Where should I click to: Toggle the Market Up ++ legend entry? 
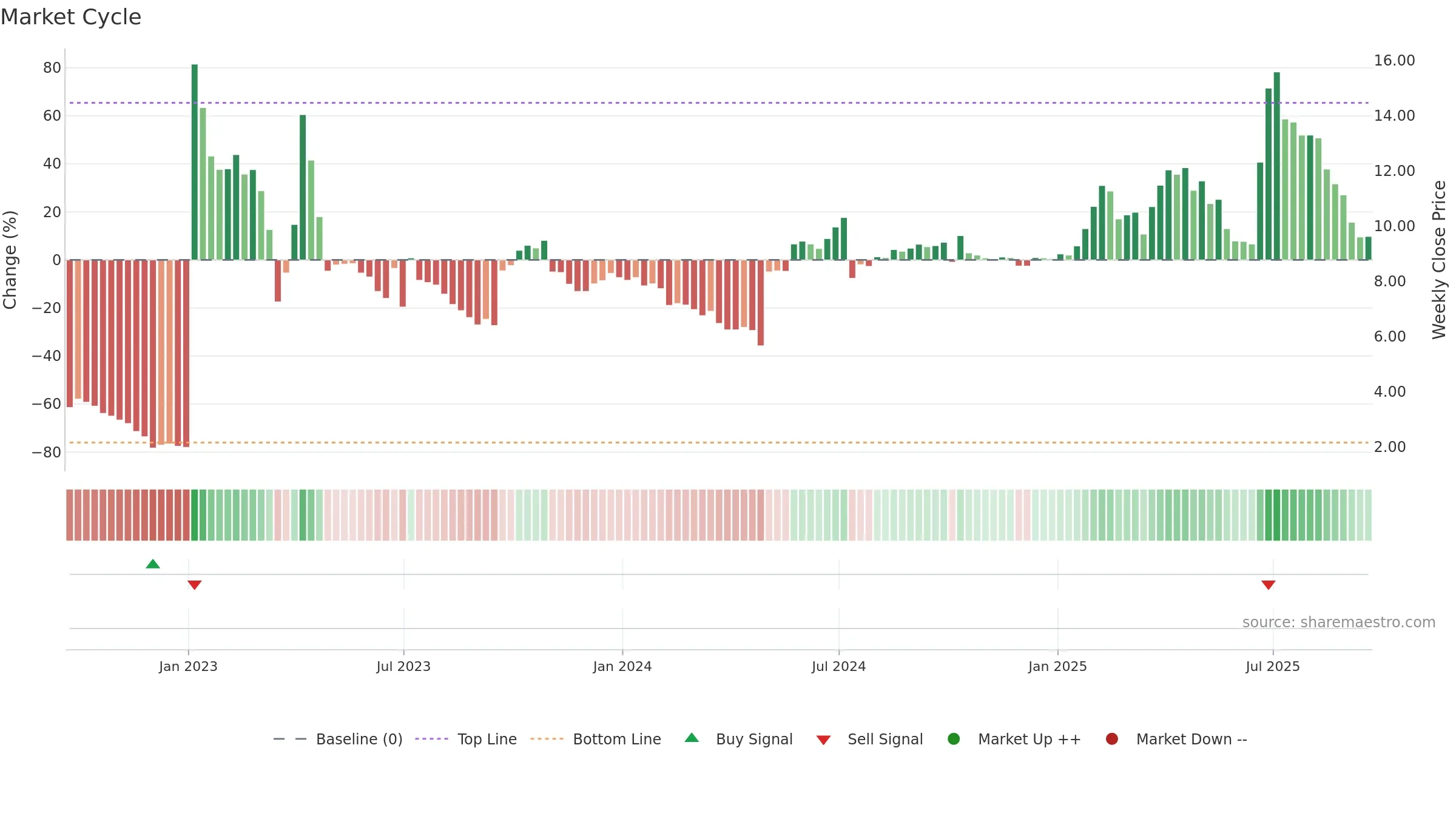(x=1014, y=739)
